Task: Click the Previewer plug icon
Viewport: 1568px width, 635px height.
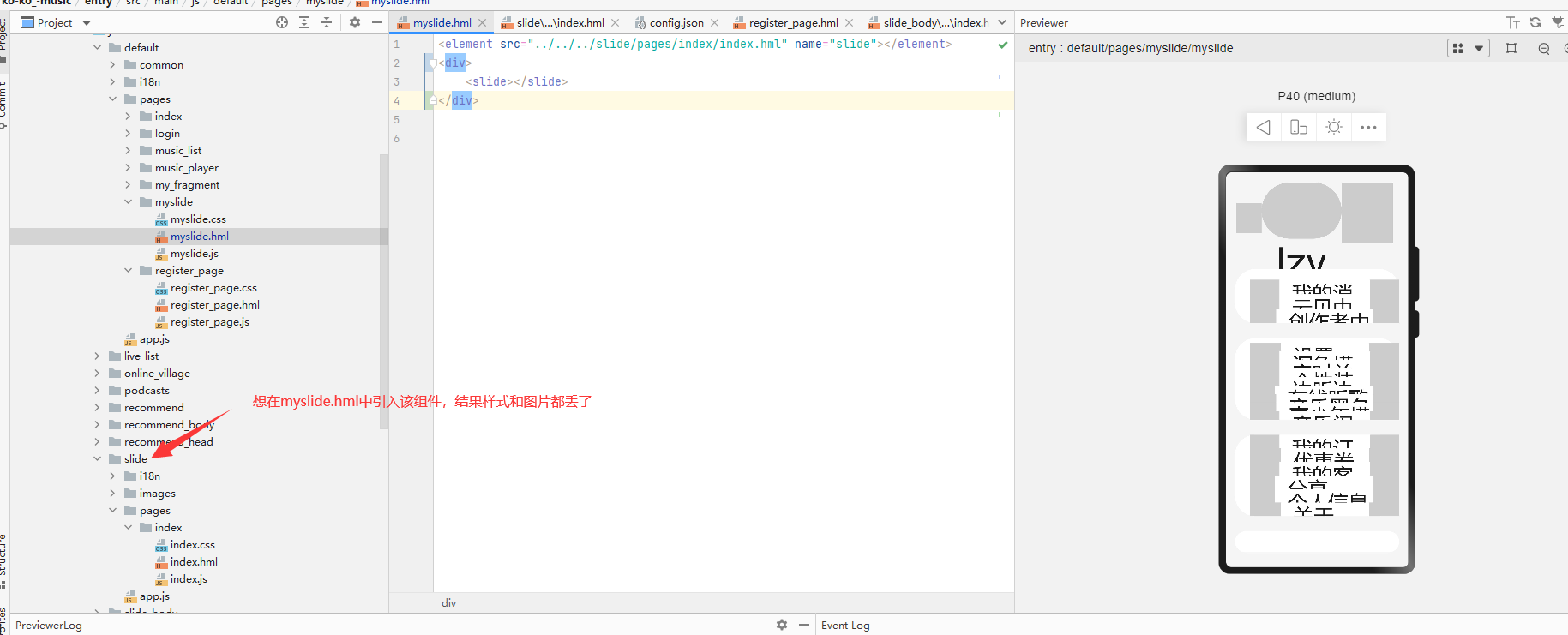Action: click(x=1558, y=22)
